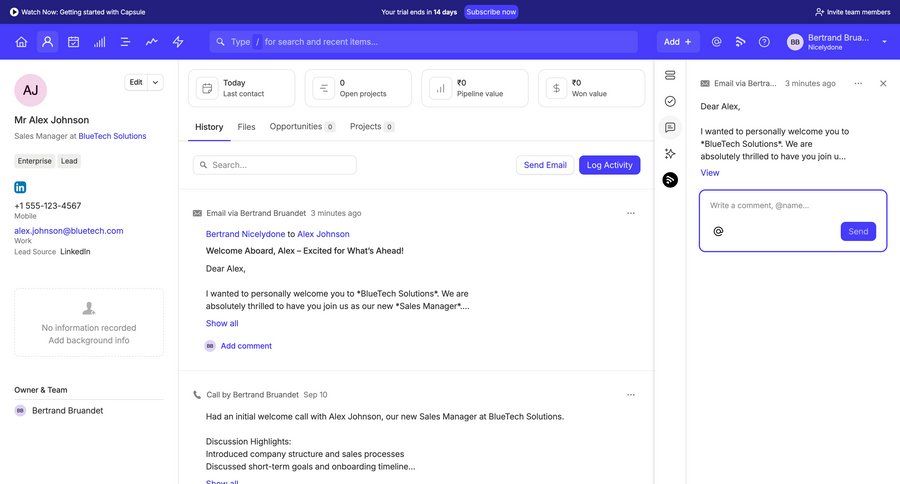Viewport: 900px width, 484px height.
Task: Click Invite team members
Action: (x=852, y=11)
